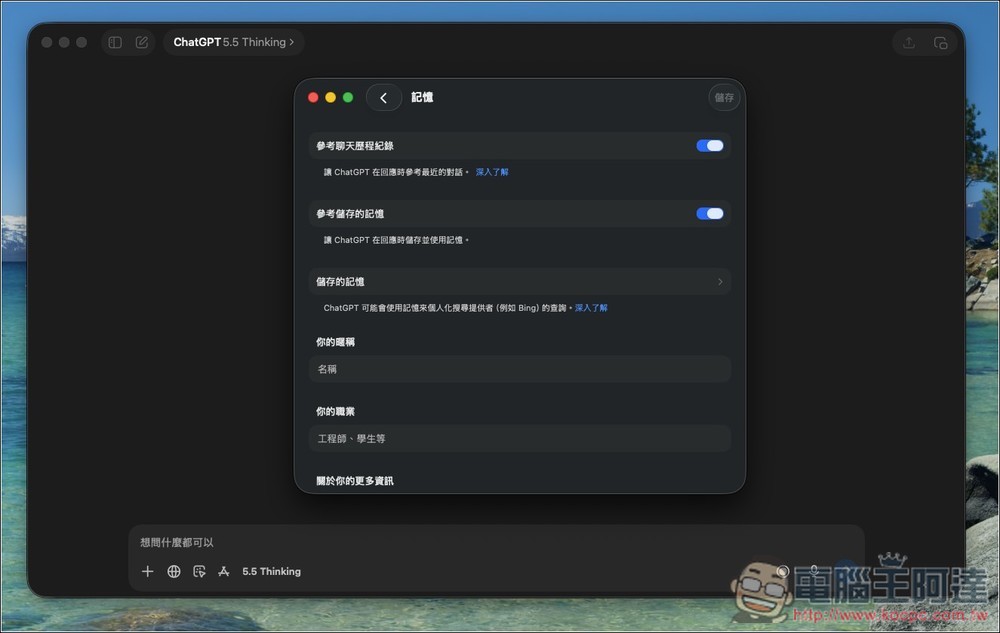Add attachment with plus icon

(x=147, y=571)
